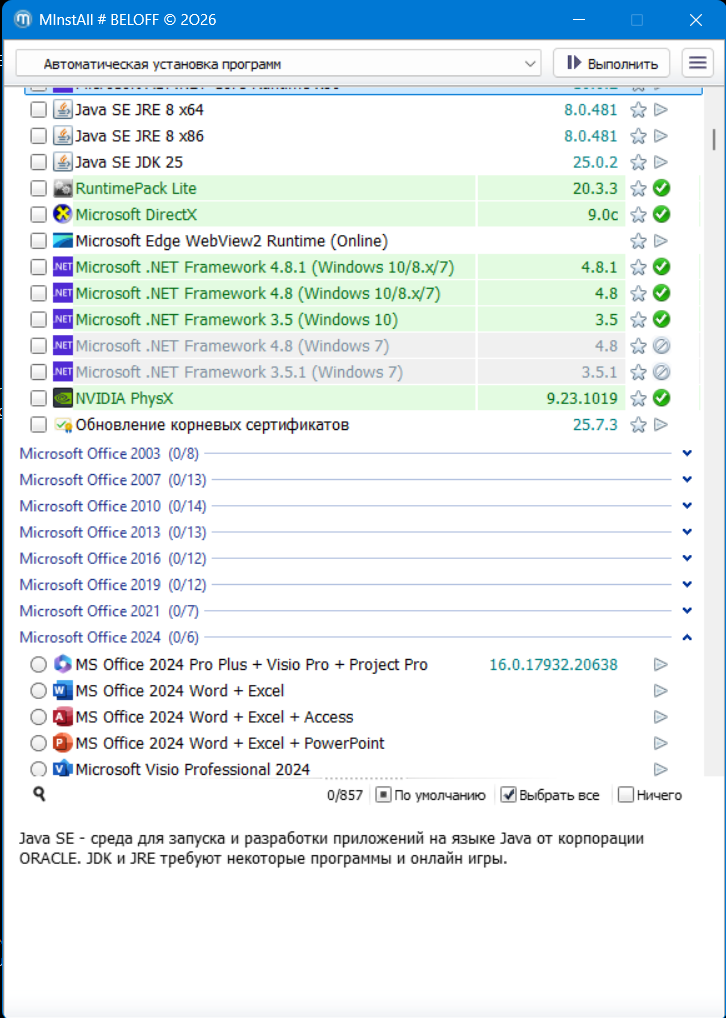Check the NVIDIA PhysX checkbox
Viewport: 726px width, 1018px height.
pyautogui.click(x=39, y=398)
